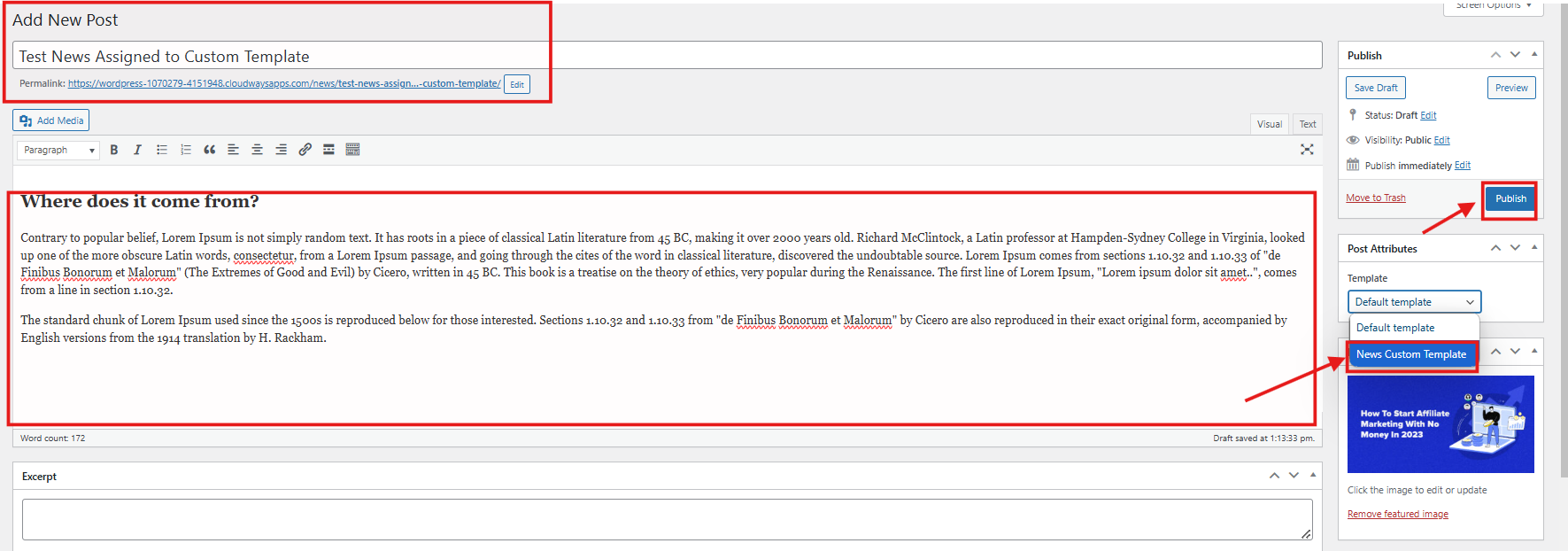
Task: Click the Preview button
Action: pyautogui.click(x=1511, y=88)
